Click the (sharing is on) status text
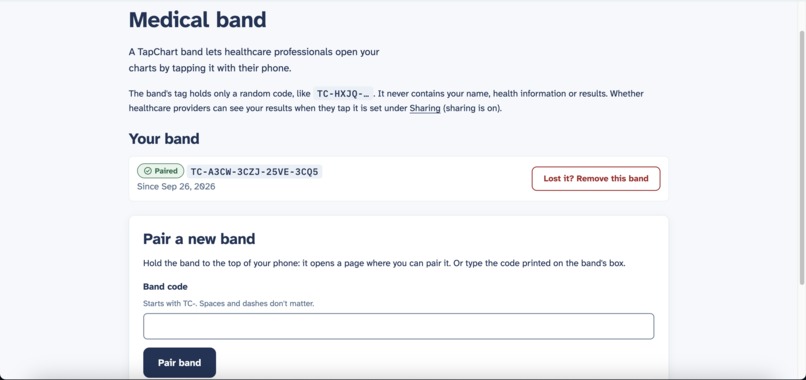 point(472,108)
